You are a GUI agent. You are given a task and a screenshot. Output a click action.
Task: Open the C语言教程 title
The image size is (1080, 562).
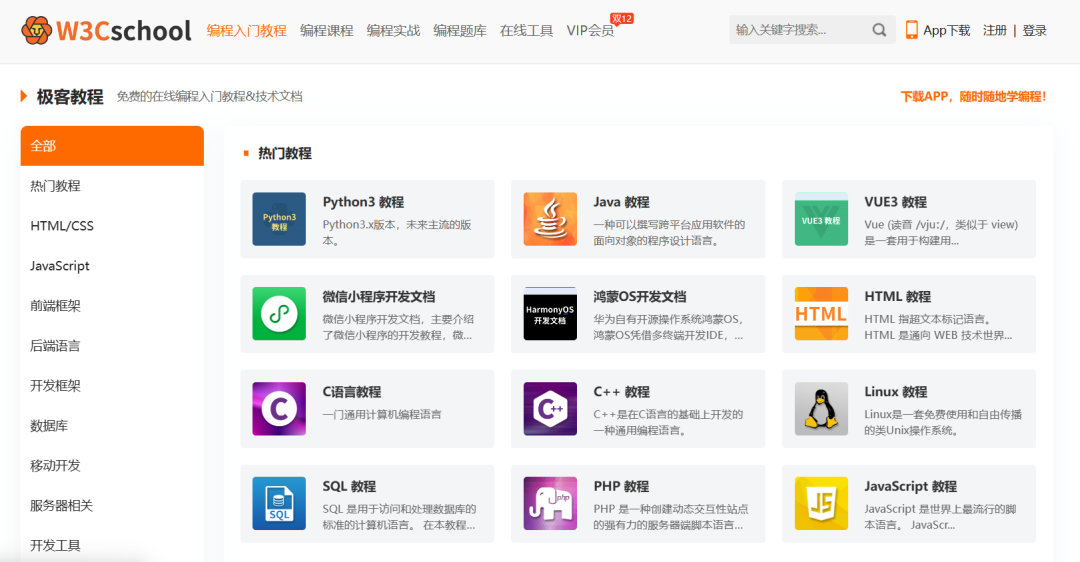click(x=351, y=392)
